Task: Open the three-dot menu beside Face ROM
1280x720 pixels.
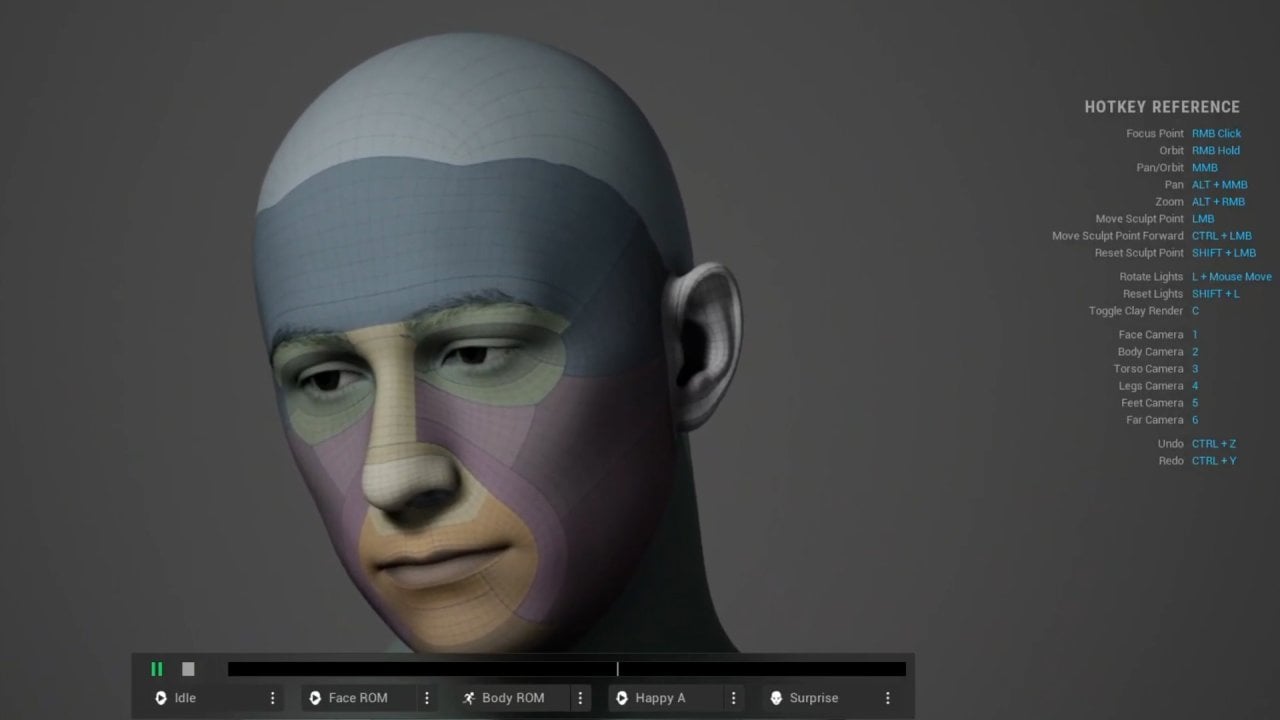Action: pos(426,698)
